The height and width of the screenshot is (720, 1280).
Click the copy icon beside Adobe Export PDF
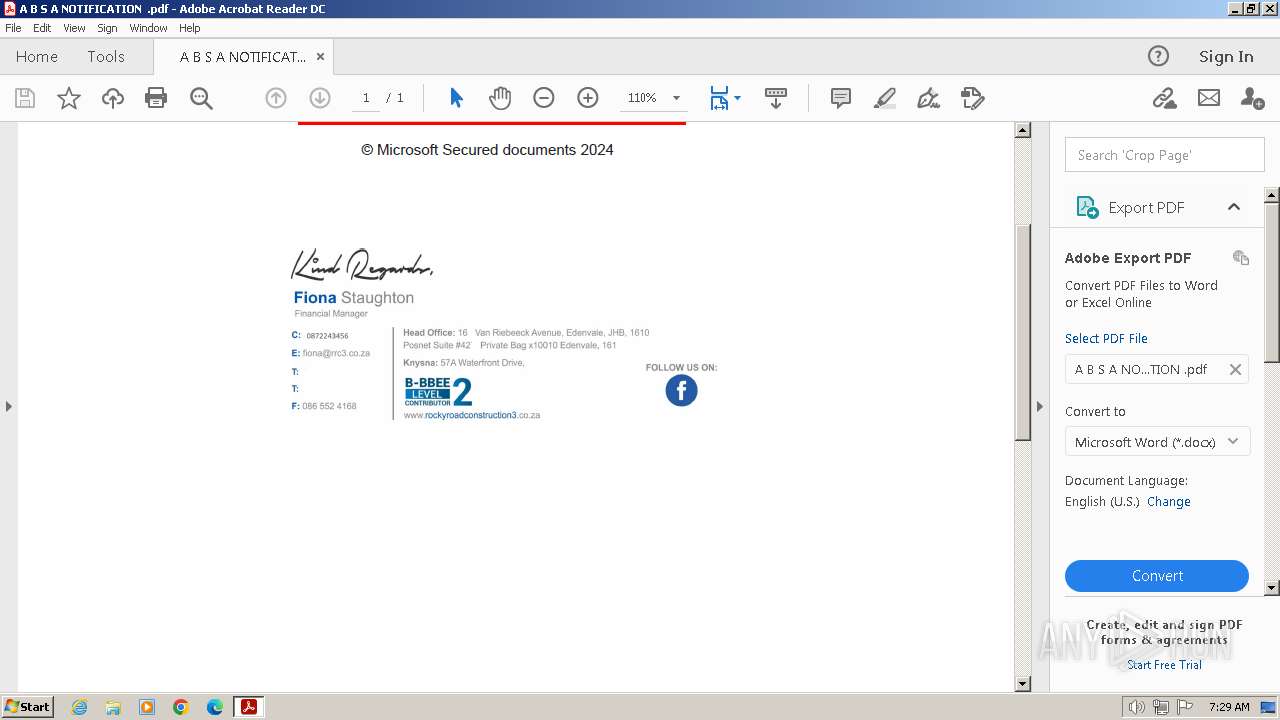[1241, 258]
